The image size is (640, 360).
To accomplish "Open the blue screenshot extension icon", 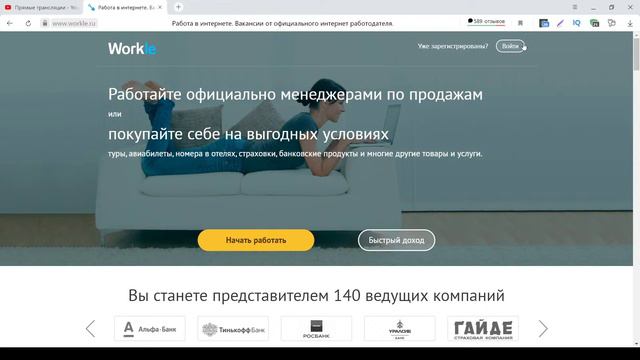I will pos(544,23).
